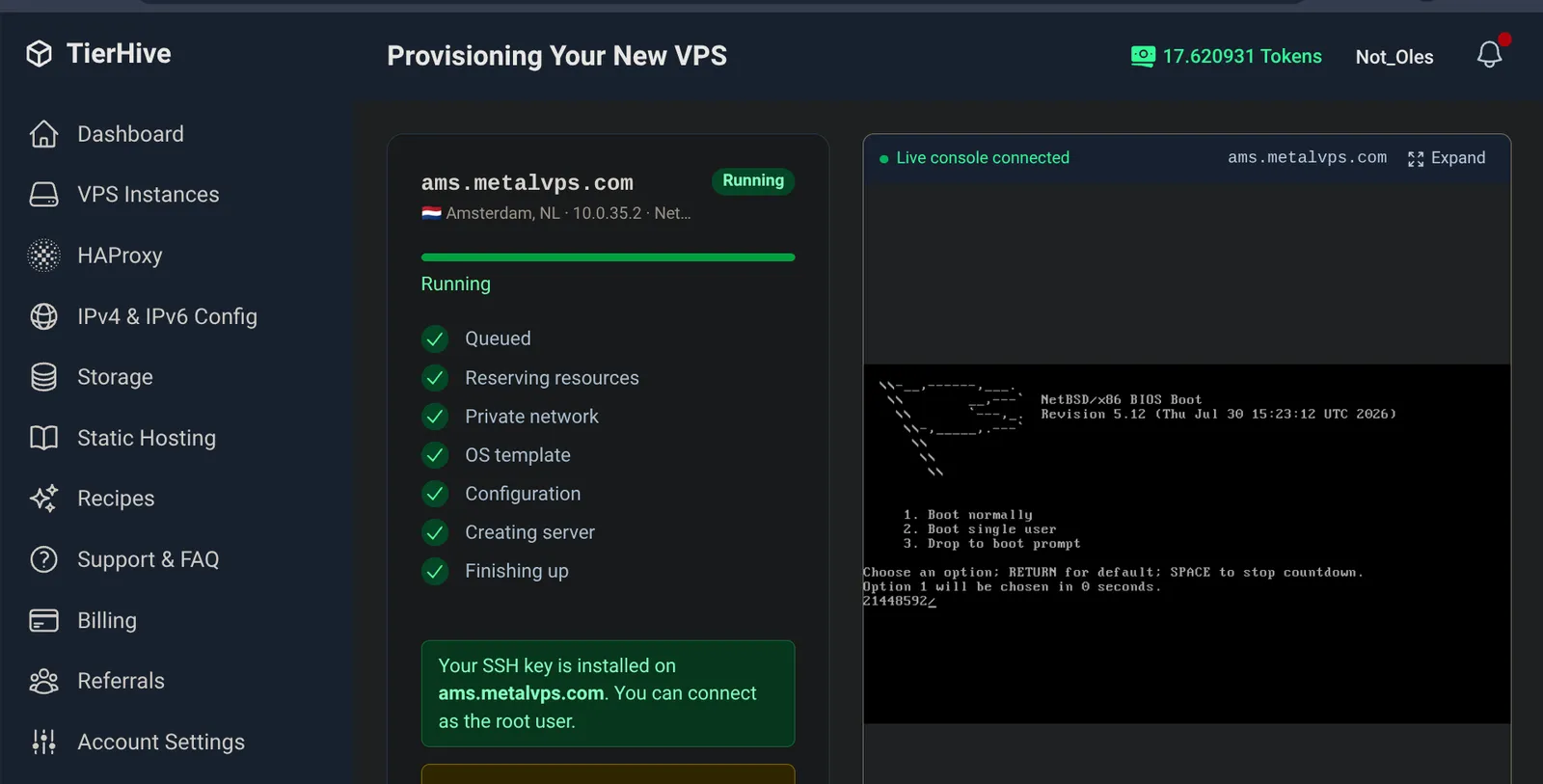
Task: Click the Storage database icon
Action: click(x=43, y=377)
